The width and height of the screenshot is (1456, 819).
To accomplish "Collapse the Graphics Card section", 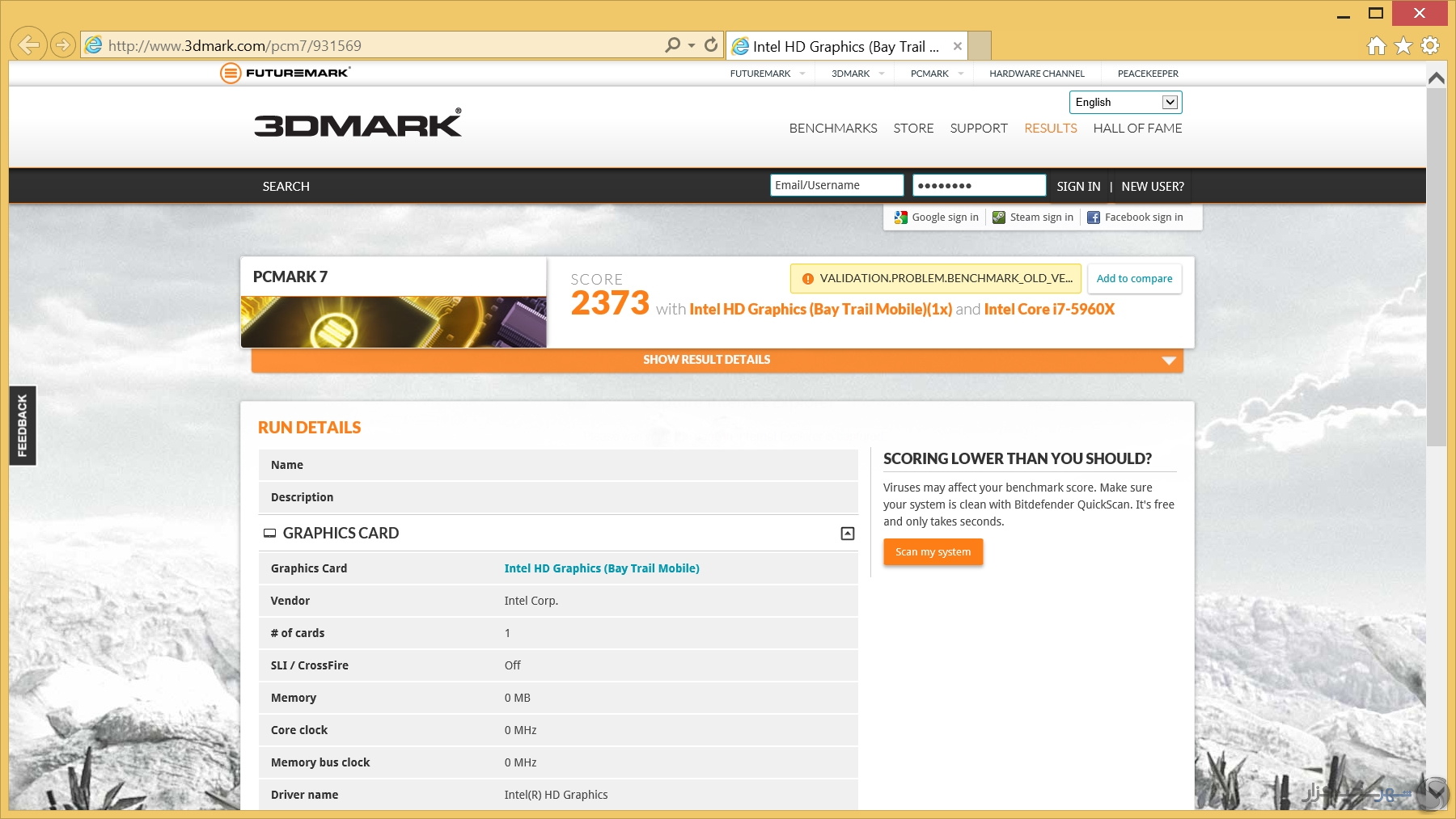I will [848, 534].
